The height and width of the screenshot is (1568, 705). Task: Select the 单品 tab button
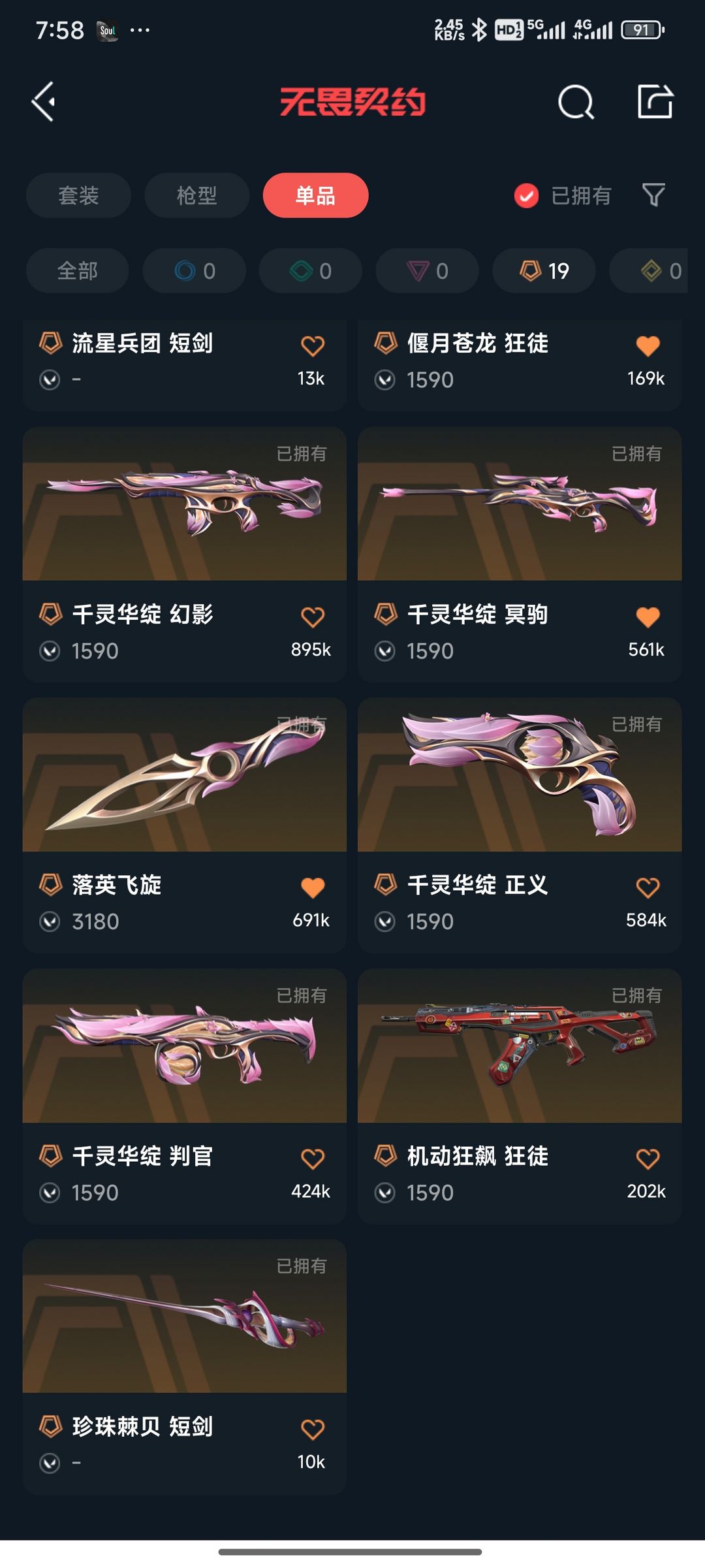point(316,195)
